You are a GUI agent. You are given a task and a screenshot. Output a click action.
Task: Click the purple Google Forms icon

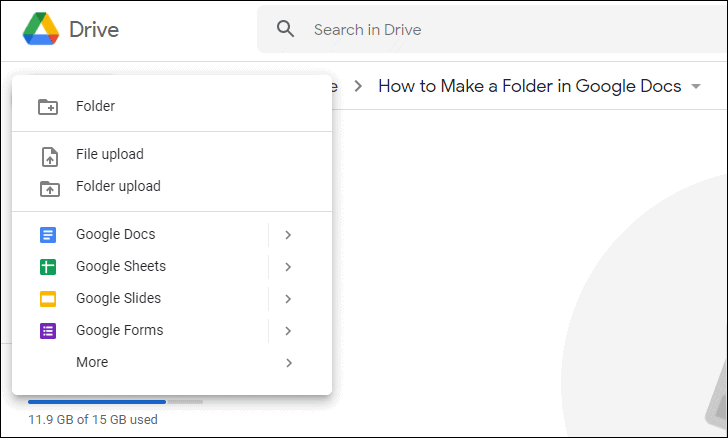tap(48, 331)
